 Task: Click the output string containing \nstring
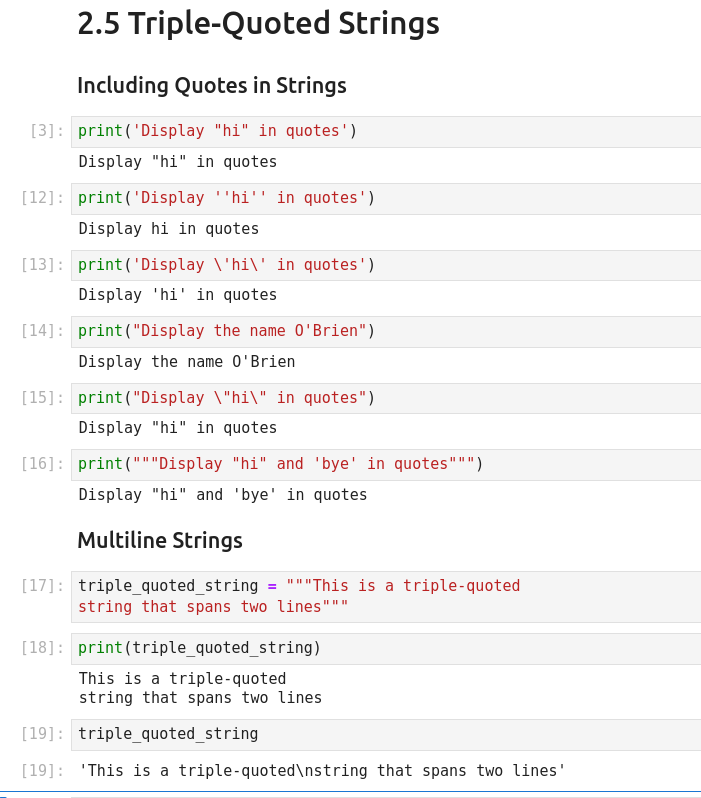click(322, 771)
